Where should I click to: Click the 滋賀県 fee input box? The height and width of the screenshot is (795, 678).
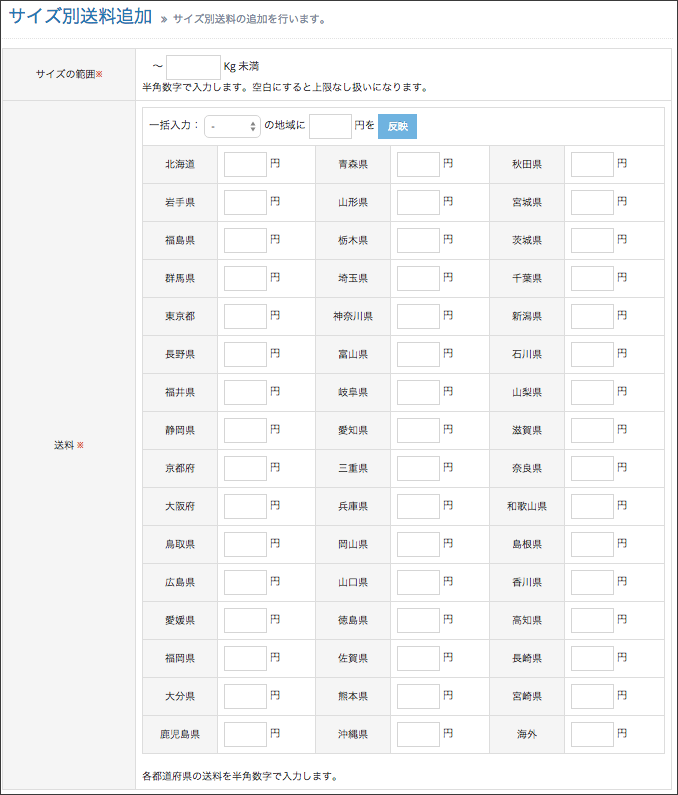click(592, 430)
